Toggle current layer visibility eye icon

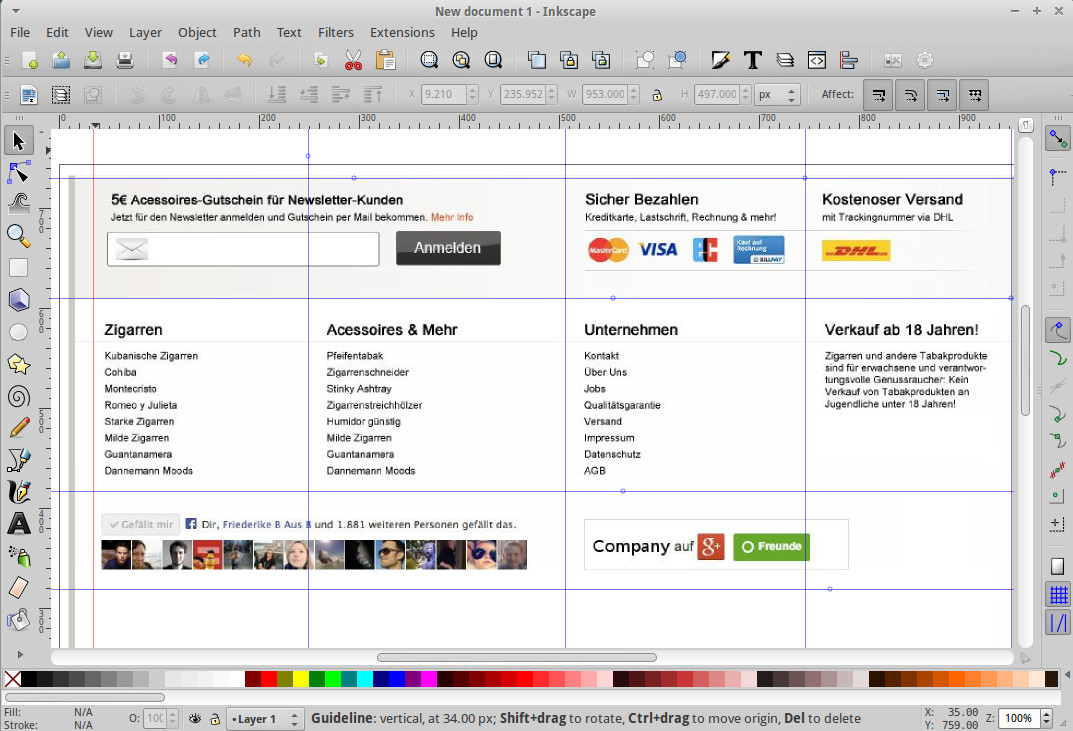[x=196, y=719]
